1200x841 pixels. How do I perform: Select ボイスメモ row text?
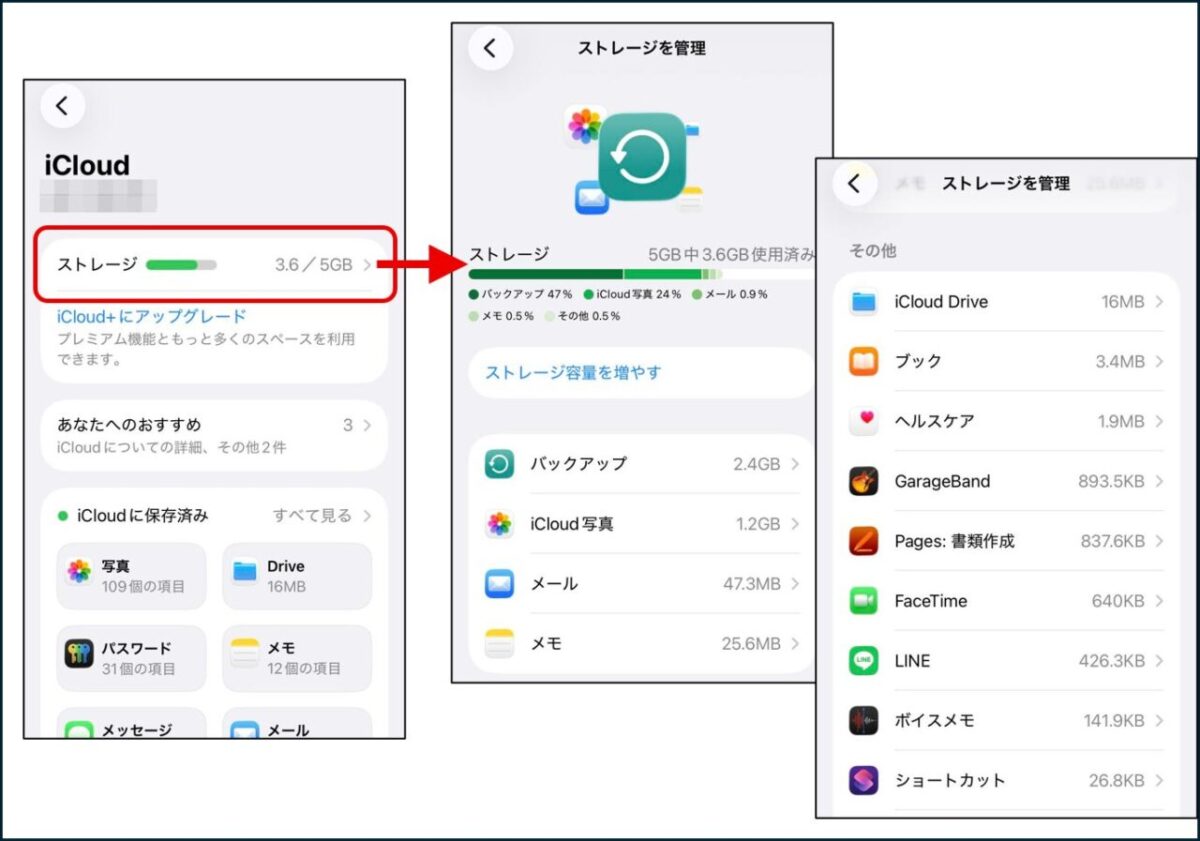(934, 721)
